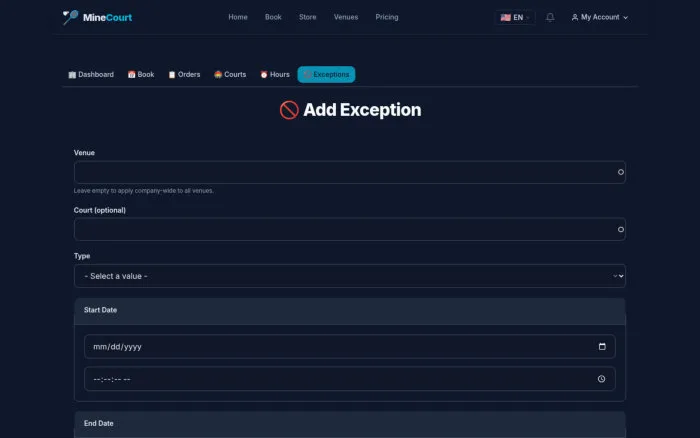This screenshot has width=700, height=438.
Task: Go to the Courts tab
Action: [x=230, y=75]
